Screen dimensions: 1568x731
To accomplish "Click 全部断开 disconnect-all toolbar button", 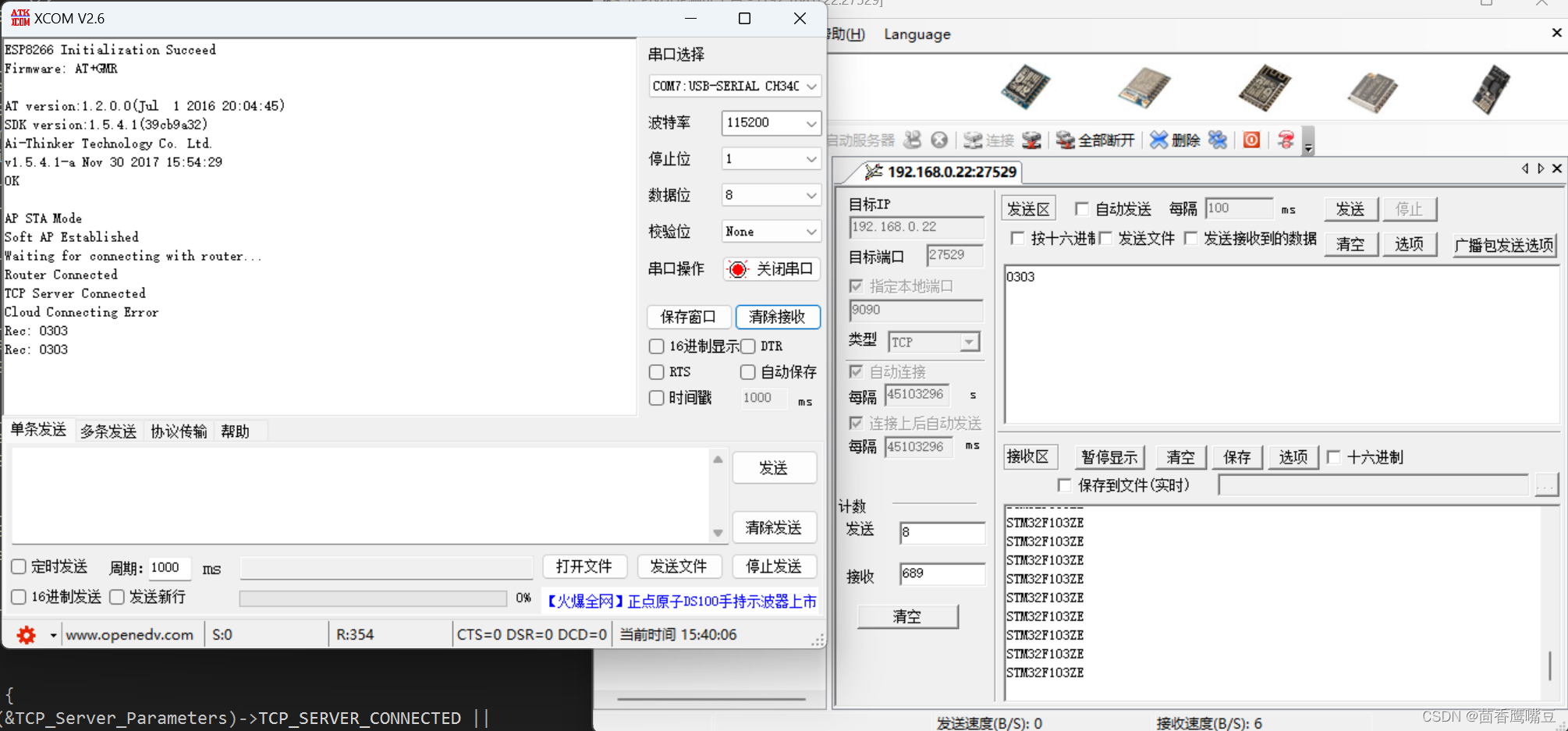I will (x=1095, y=140).
